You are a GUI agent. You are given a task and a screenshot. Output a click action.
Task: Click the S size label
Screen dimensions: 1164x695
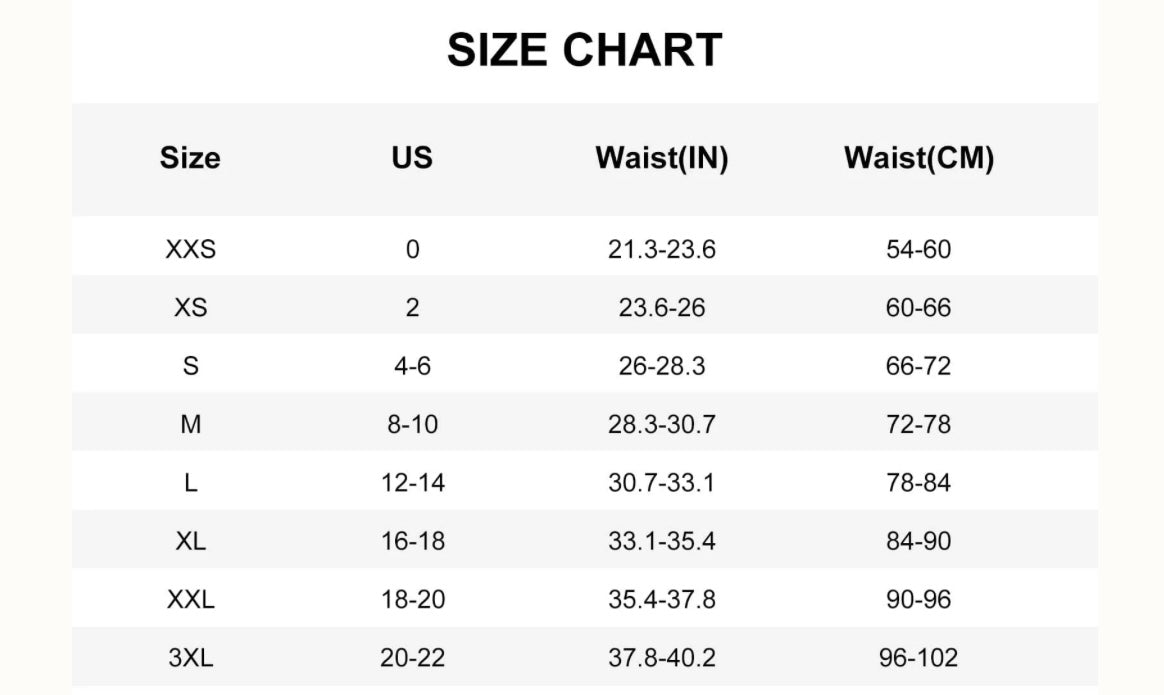coord(191,365)
